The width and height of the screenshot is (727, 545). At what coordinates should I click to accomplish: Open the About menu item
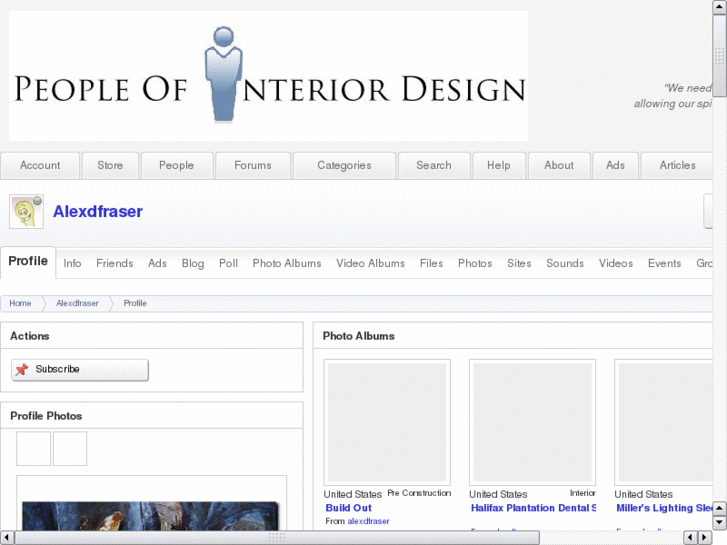559,166
